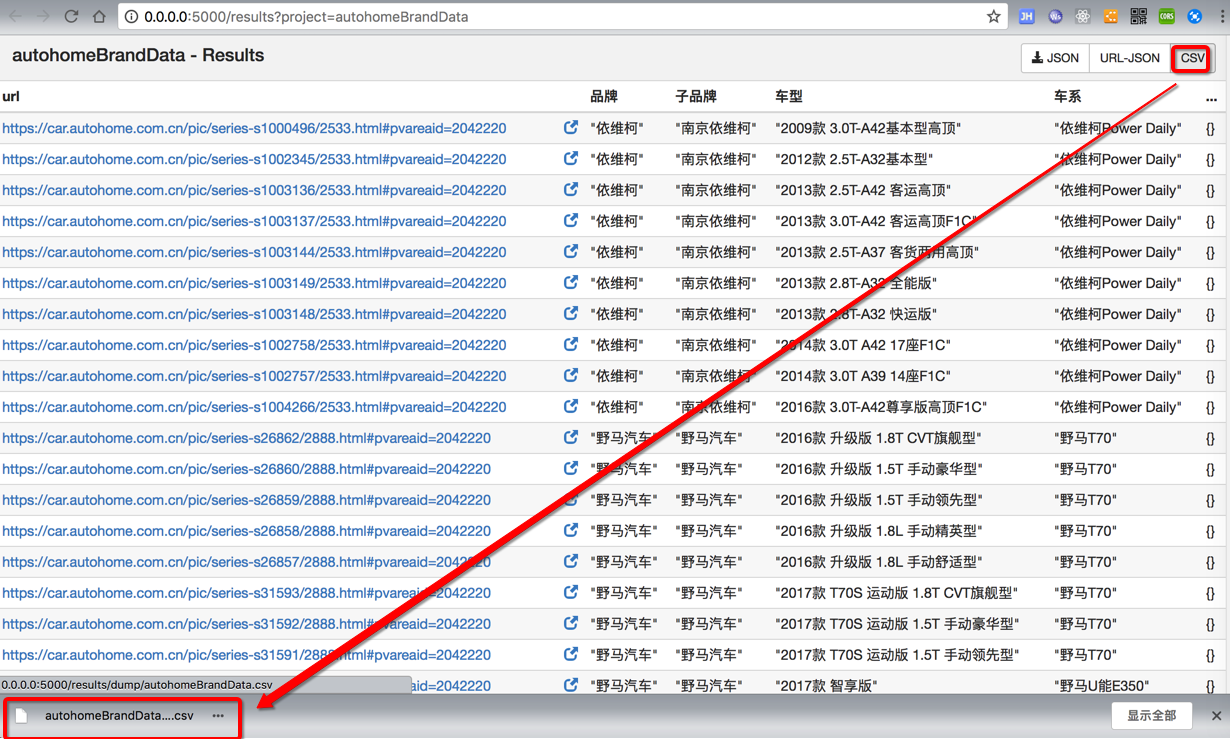1230x739 pixels.
Task: Focus the address bar URL field
Action: [x=560, y=17]
